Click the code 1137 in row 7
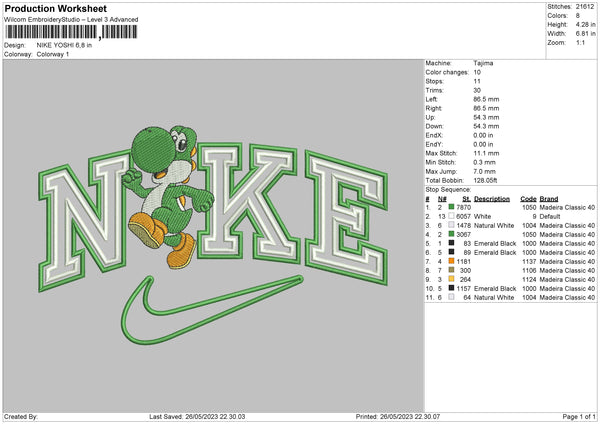 pyautogui.click(x=530, y=261)
